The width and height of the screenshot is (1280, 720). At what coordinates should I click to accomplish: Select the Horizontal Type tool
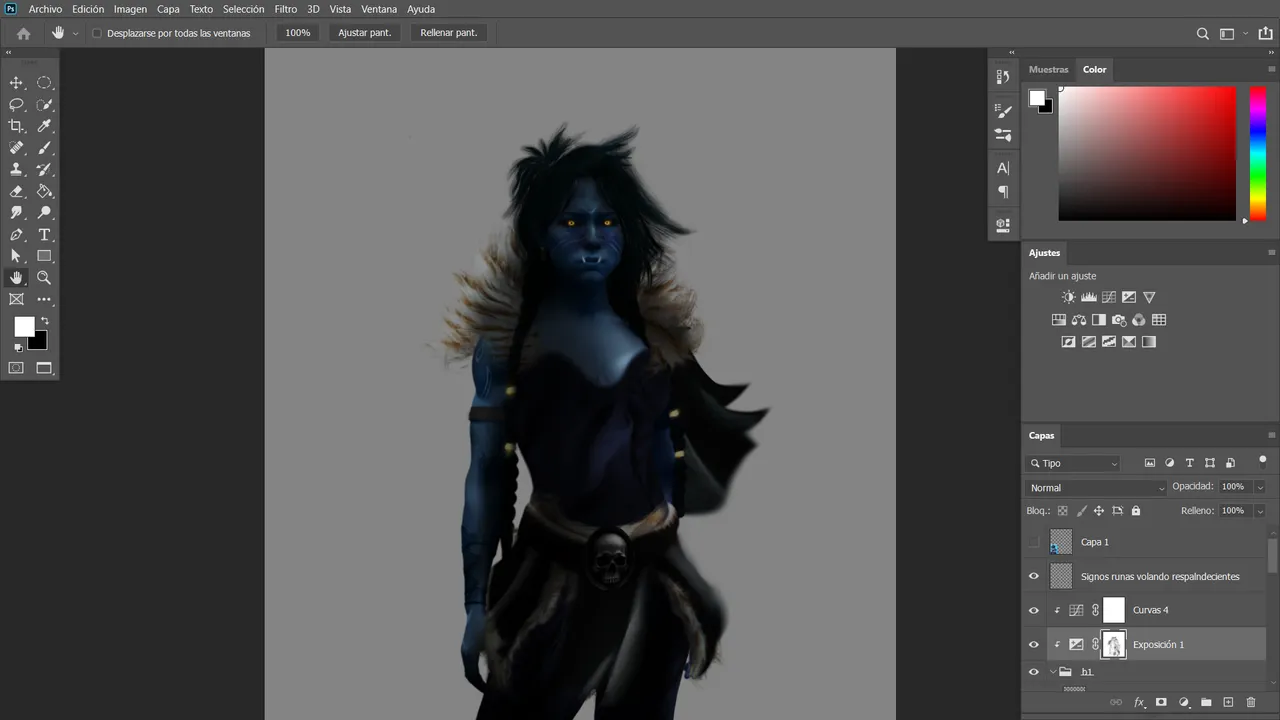(x=44, y=235)
